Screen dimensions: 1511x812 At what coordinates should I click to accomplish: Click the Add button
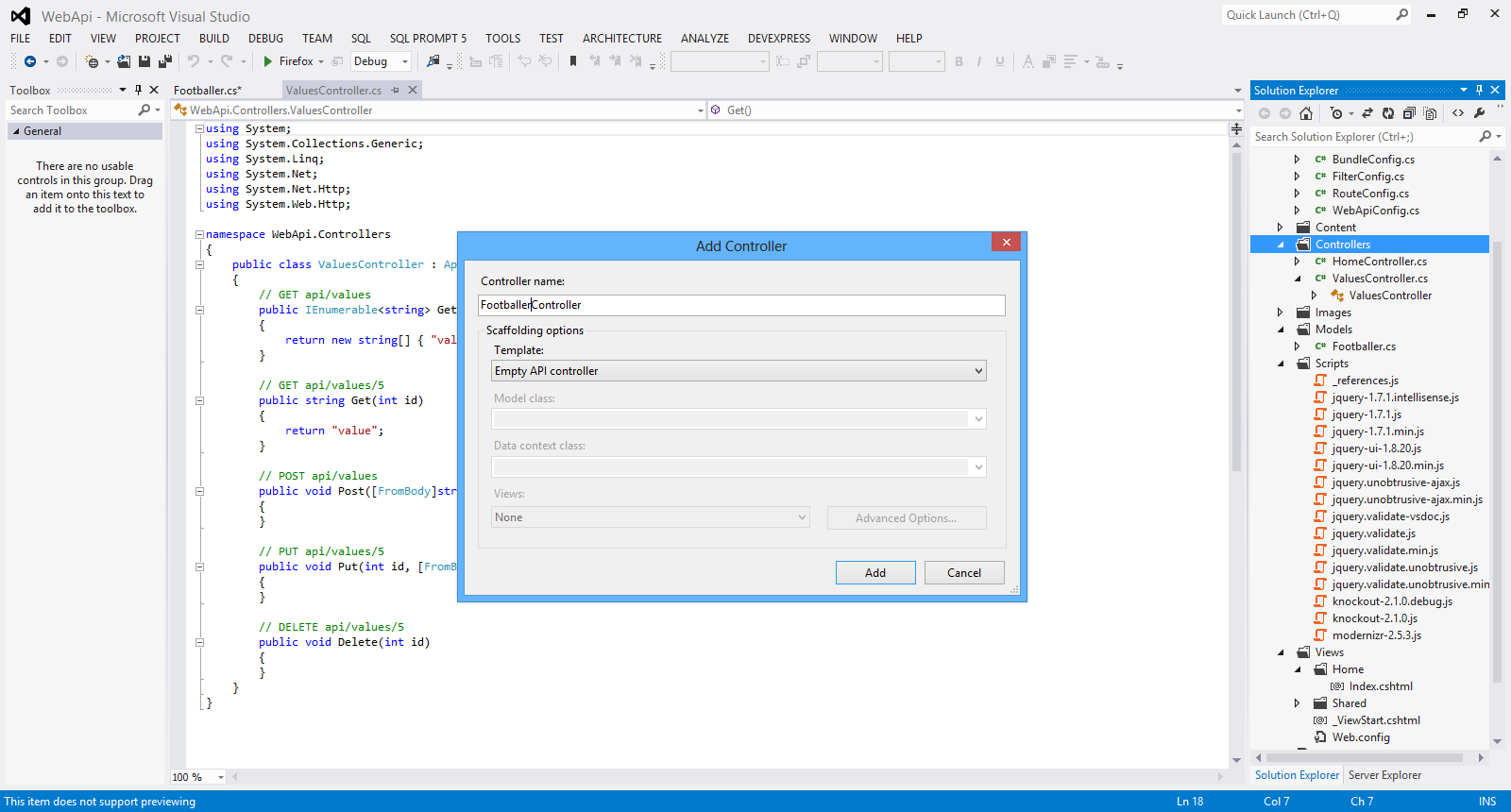point(875,573)
